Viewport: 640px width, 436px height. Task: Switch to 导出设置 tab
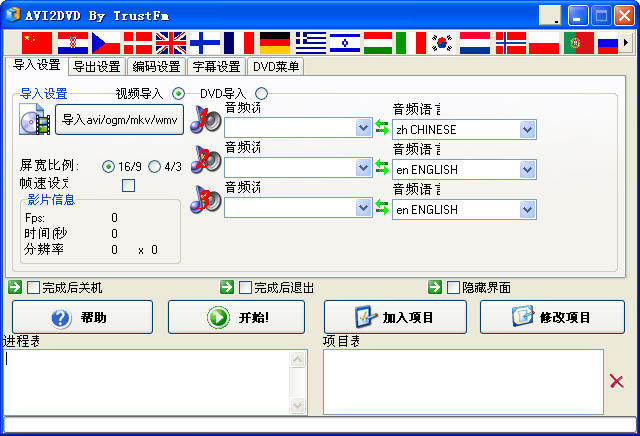[97, 67]
